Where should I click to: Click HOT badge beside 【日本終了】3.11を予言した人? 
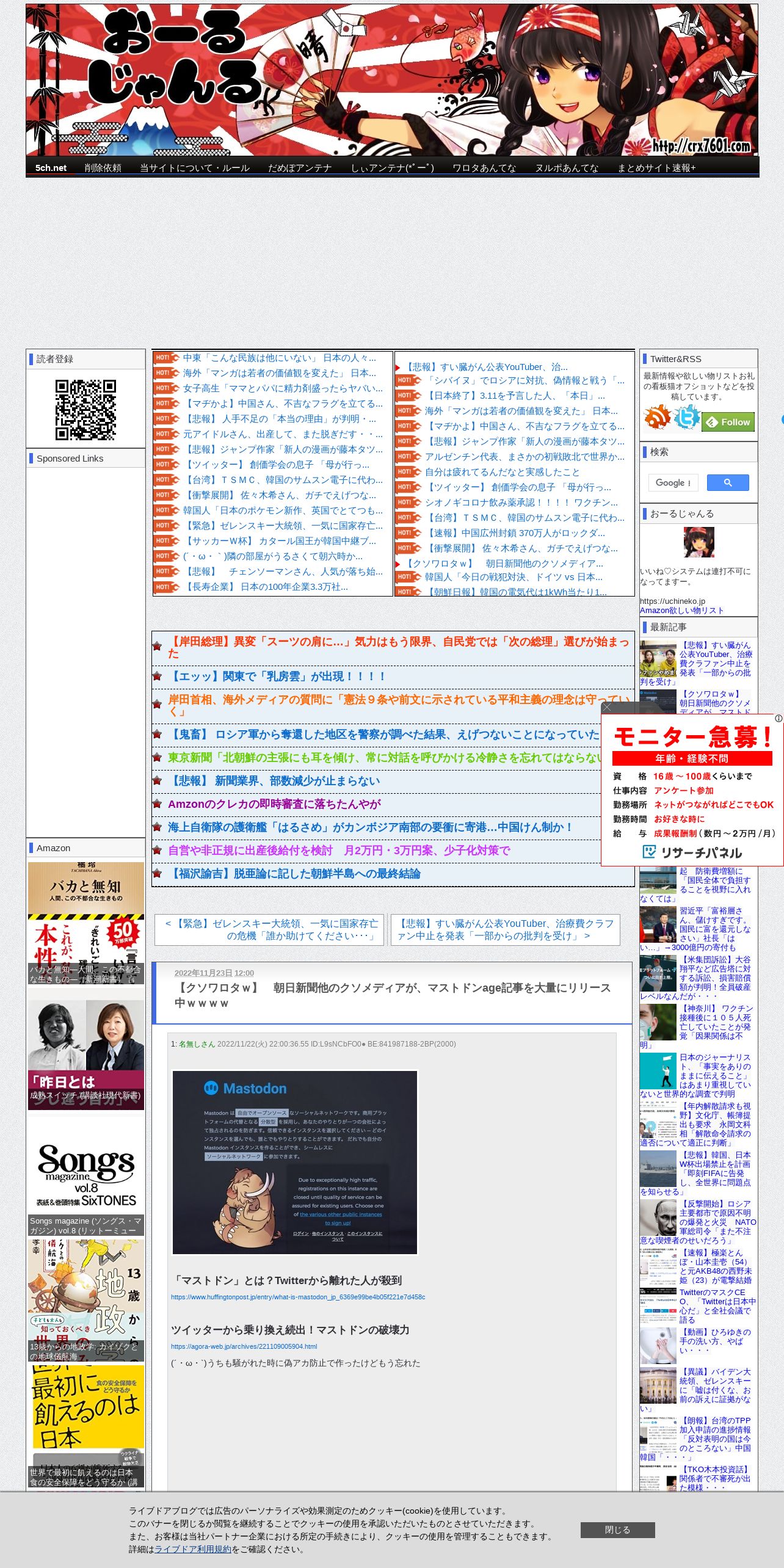click(408, 396)
